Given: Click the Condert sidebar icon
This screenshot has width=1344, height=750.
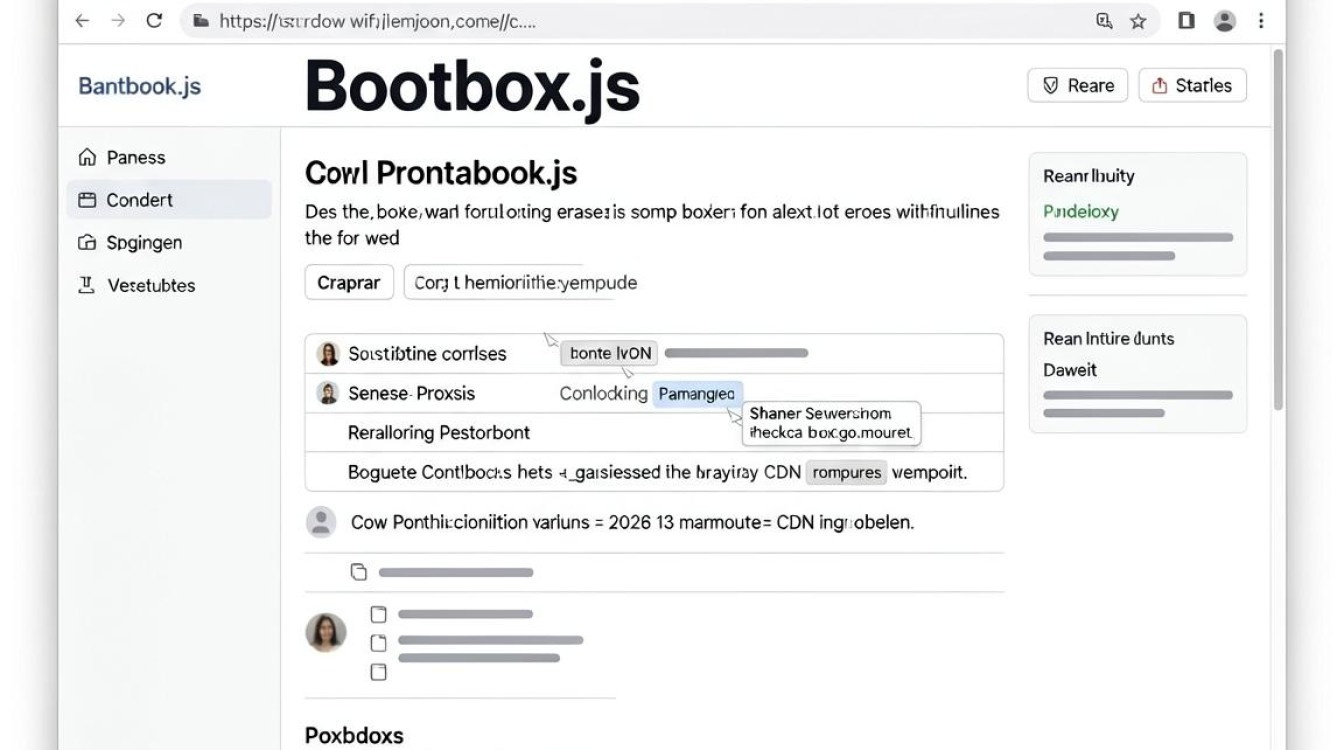Looking at the screenshot, I should (87, 200).
